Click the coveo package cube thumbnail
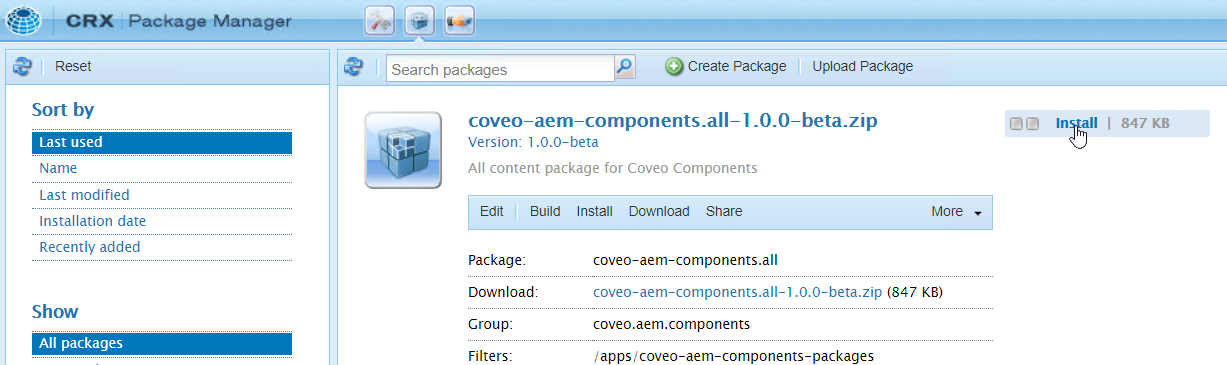 click(x=403, y=151)
